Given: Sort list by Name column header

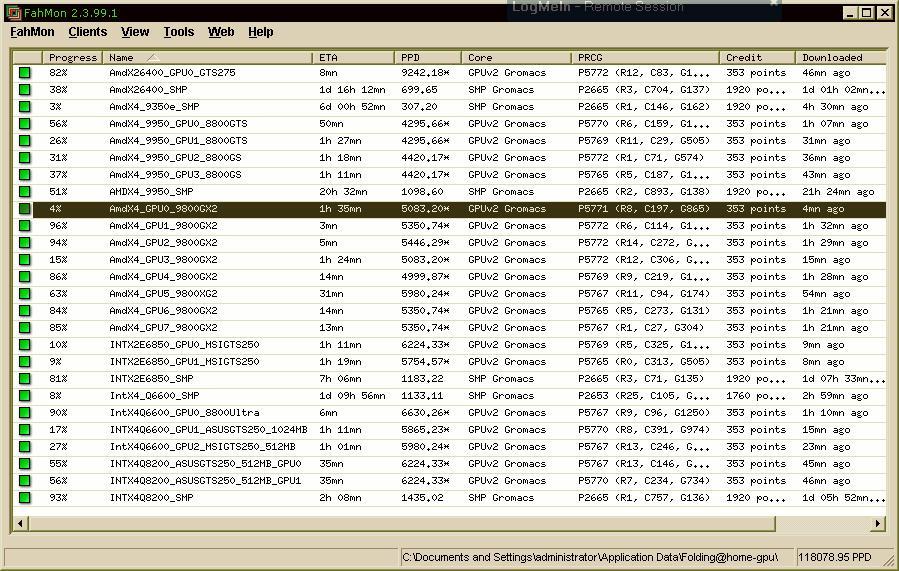Looking at the screenshot, I should click(x=208, y=57).
